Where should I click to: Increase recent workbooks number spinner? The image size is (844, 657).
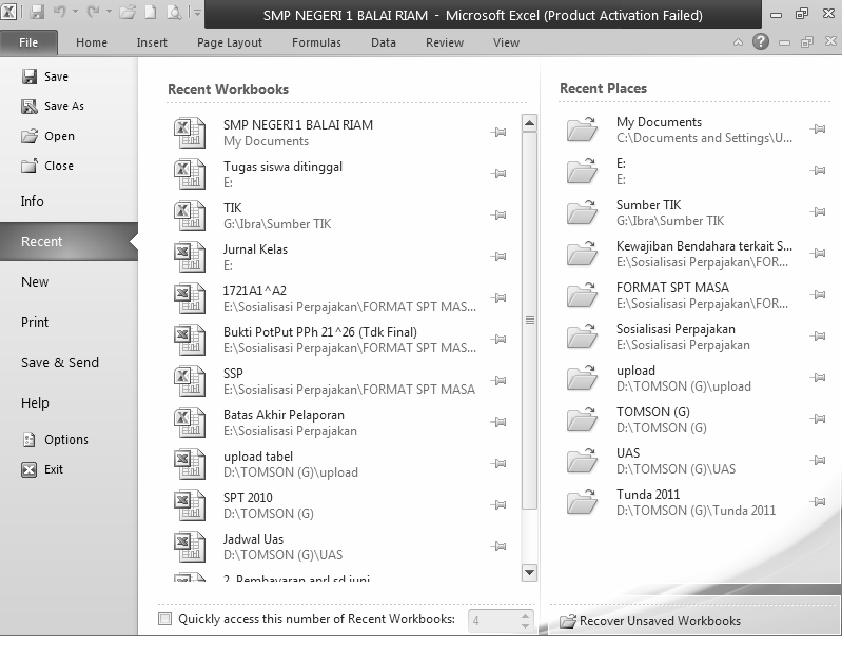click(x=525, y=615)
